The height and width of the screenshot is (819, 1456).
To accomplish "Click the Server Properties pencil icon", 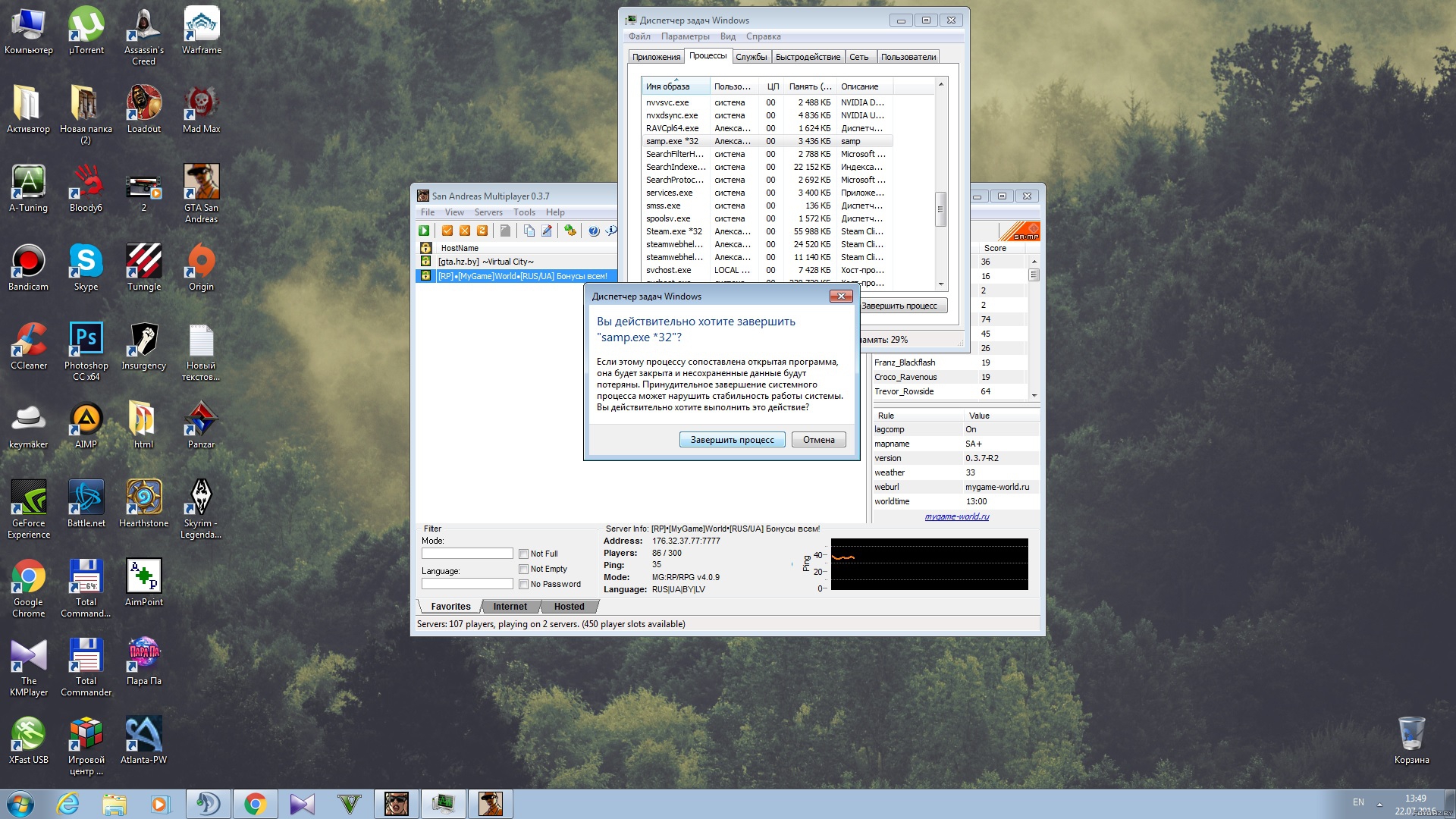I will [x=546, y=231].
